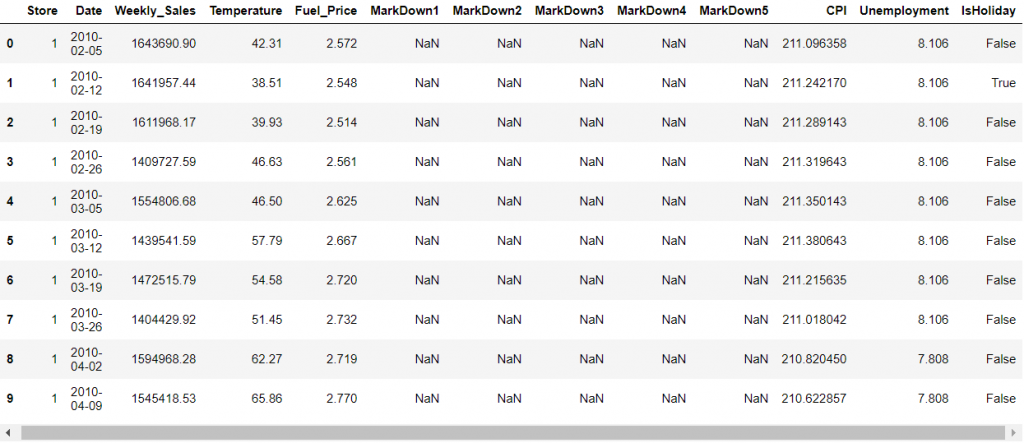Select the Weekly_Sales column header
The height and width of the screenshot is (443, 1024).
[155, 11]
